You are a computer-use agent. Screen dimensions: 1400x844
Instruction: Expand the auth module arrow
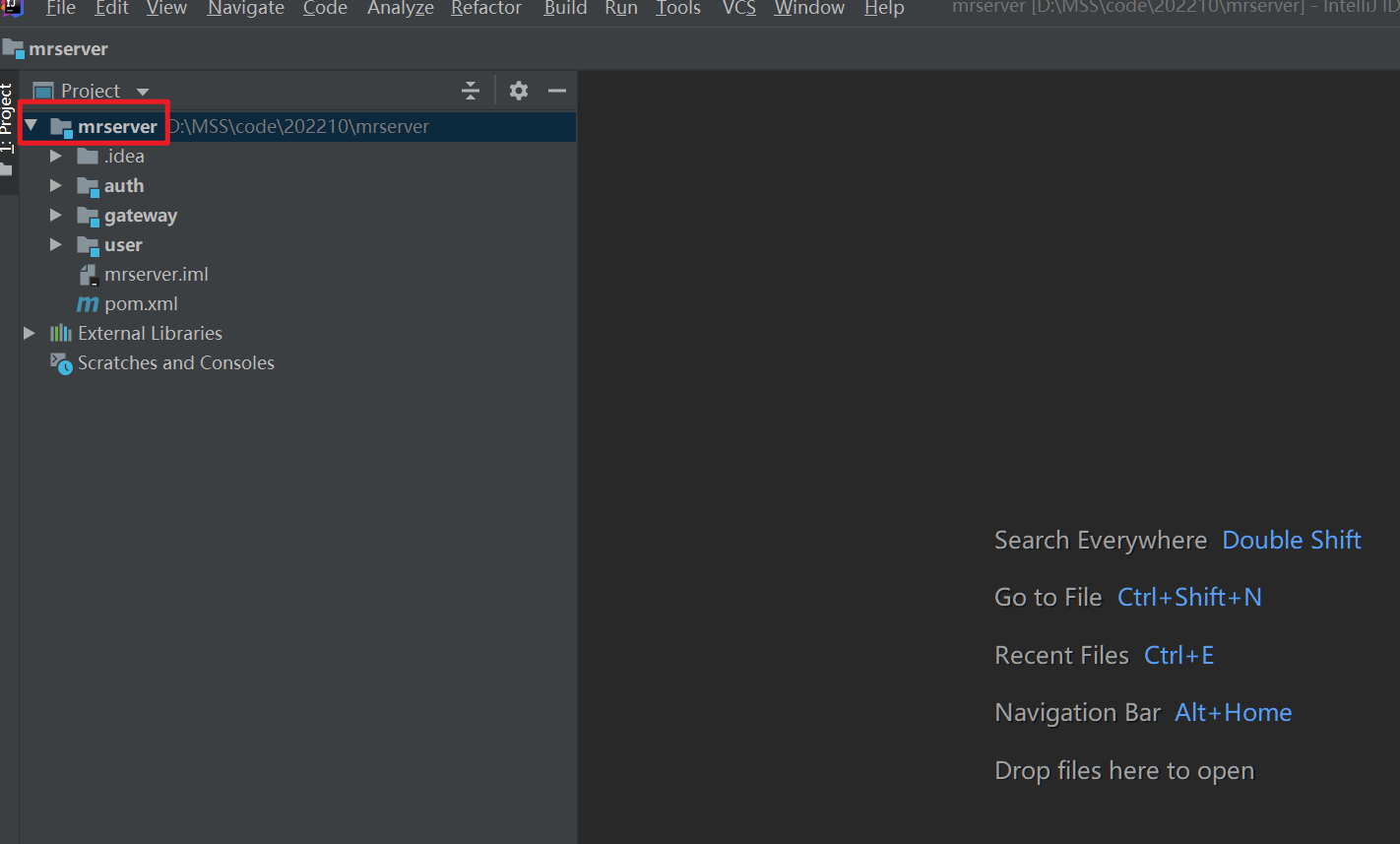click(56, 185)
